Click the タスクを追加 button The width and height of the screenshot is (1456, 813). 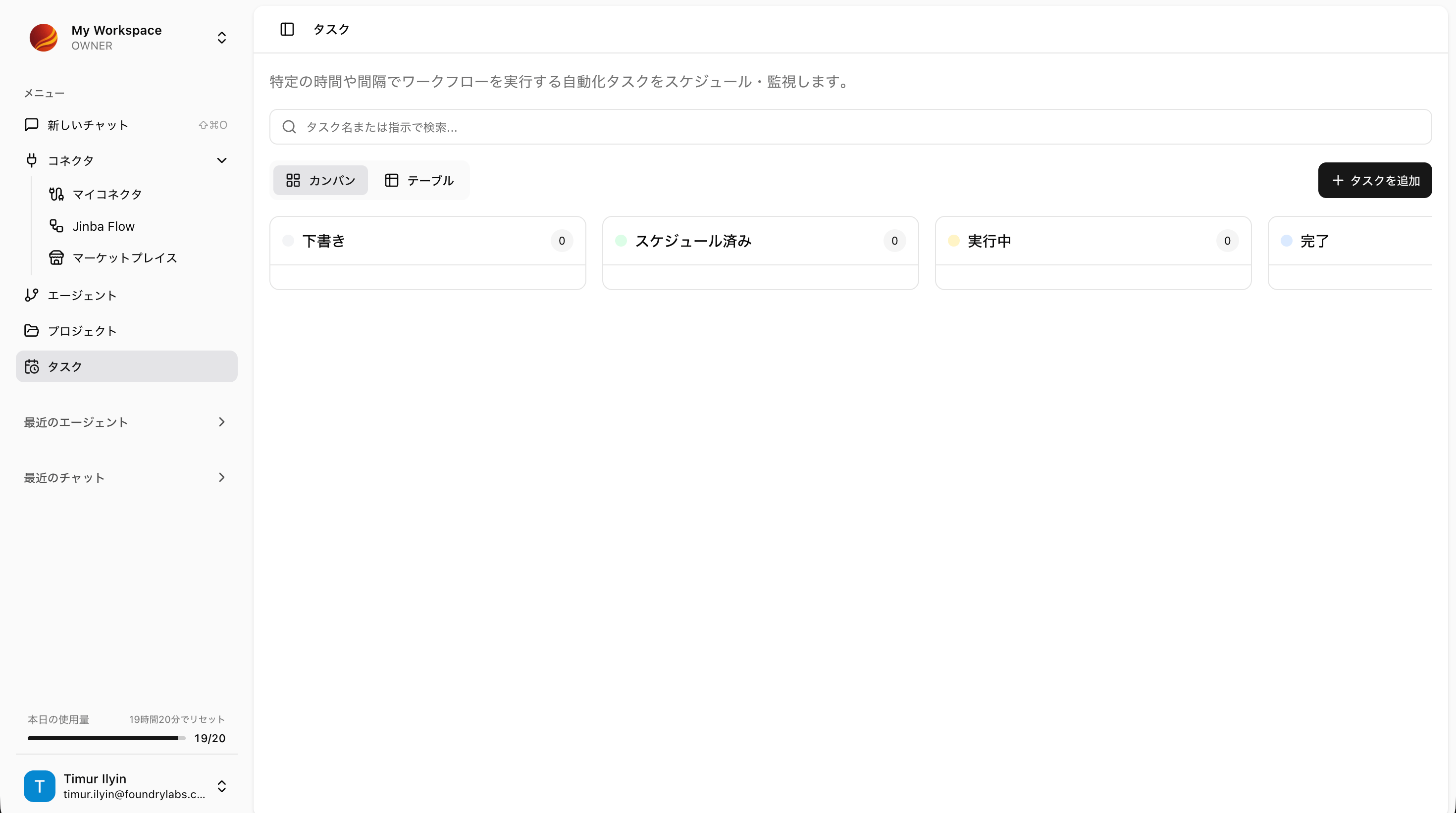coord(1375,180)
